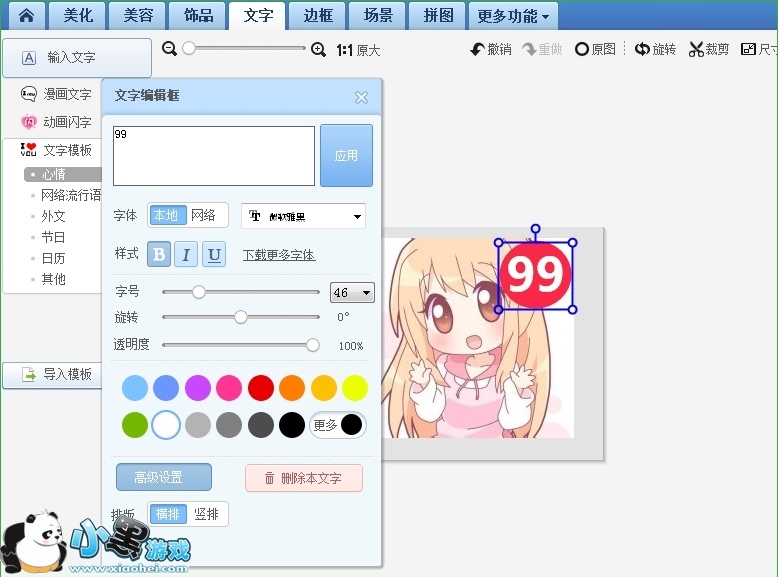Show the original with 原图
This screenshot has height=577, width=778.
[x=595, y=49]
